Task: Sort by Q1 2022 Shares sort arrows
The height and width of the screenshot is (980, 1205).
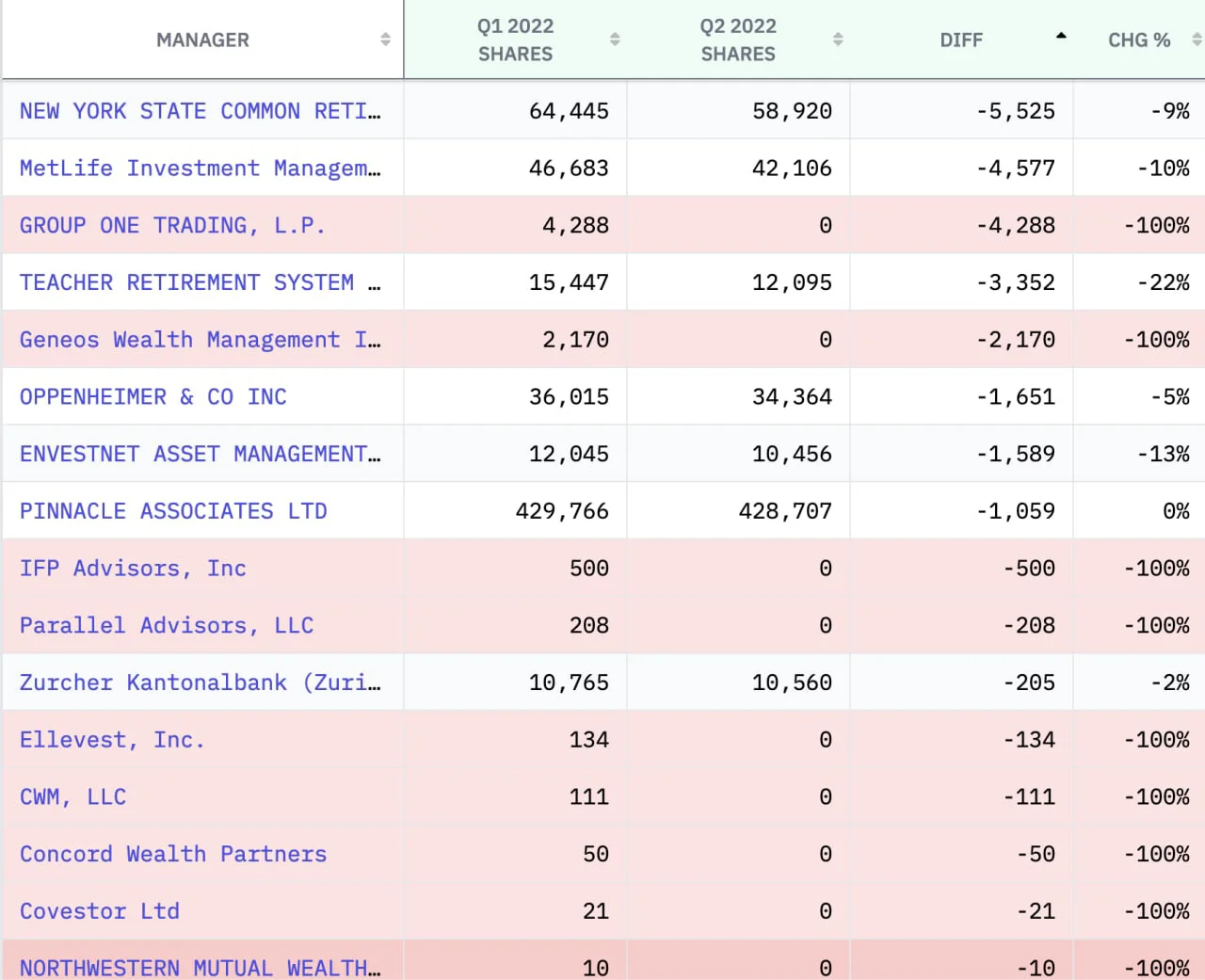Action: point(615,40)
